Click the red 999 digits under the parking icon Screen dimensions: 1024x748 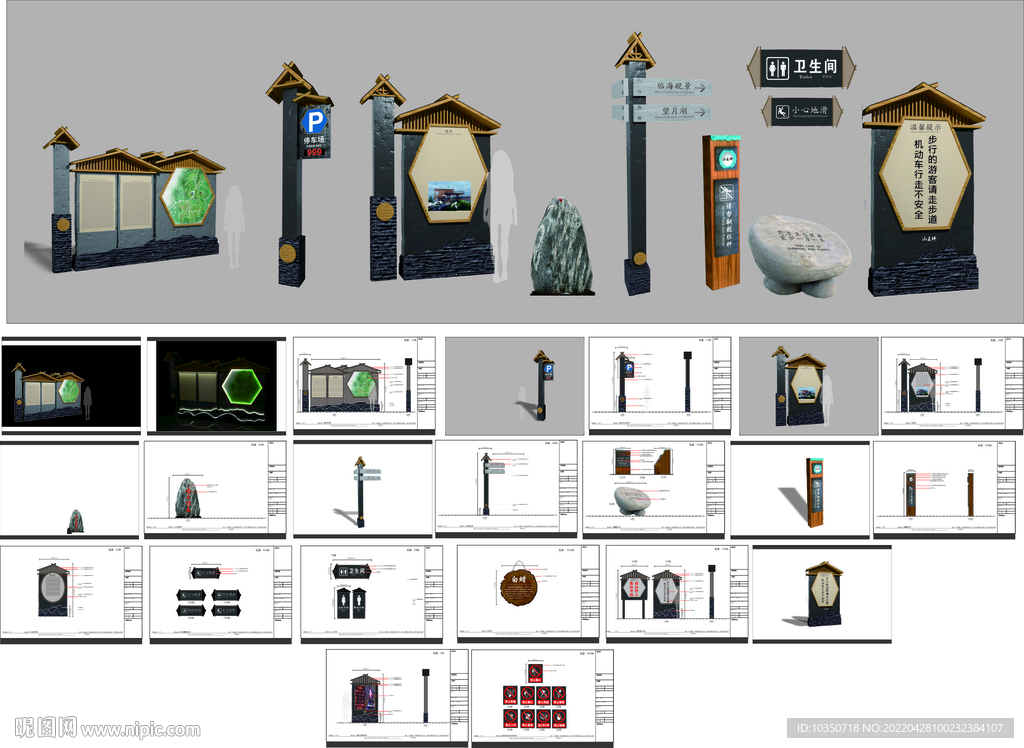click(x=314, y=151)
